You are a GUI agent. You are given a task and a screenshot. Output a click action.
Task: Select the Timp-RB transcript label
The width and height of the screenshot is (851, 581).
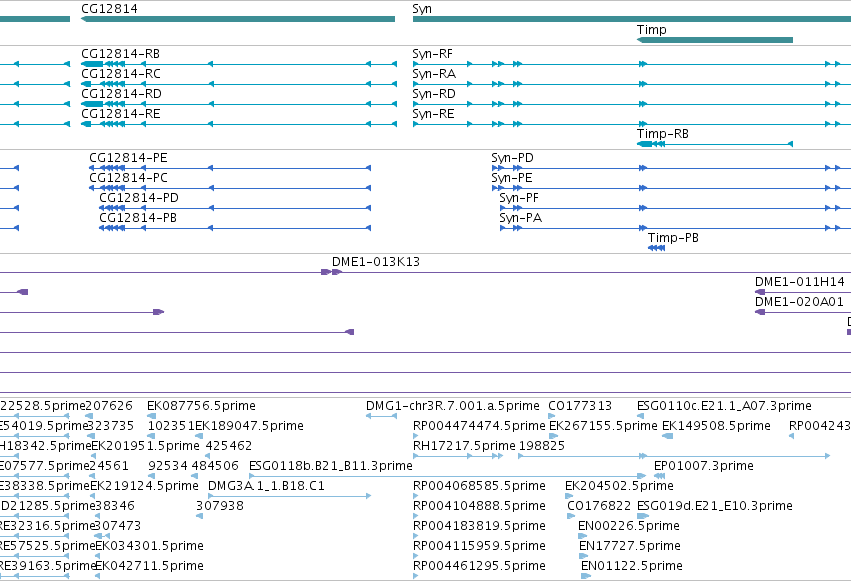click(x=663, y=134)
